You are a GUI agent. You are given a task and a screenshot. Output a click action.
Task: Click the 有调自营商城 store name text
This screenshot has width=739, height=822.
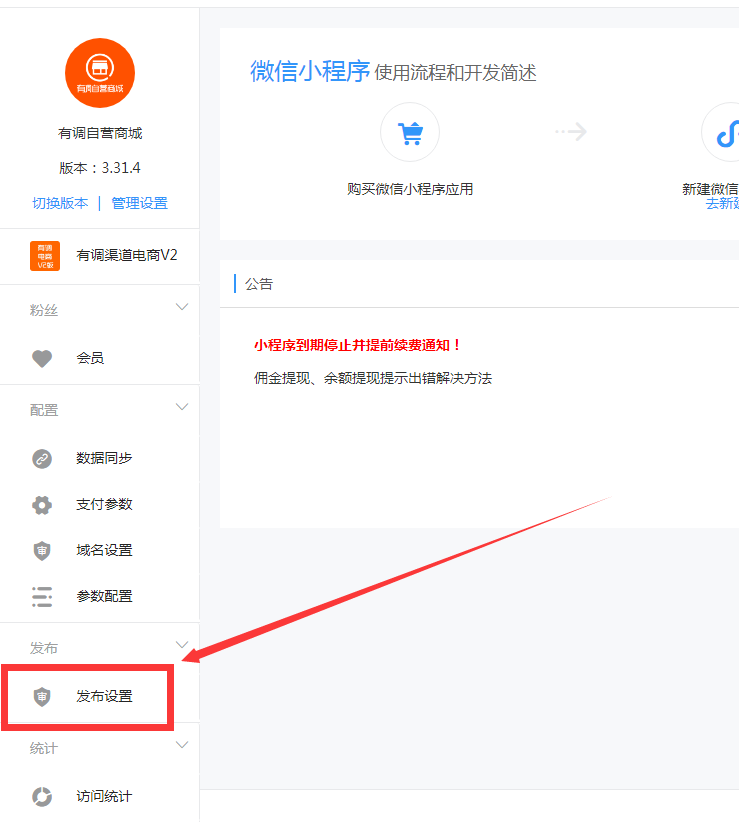100,134
